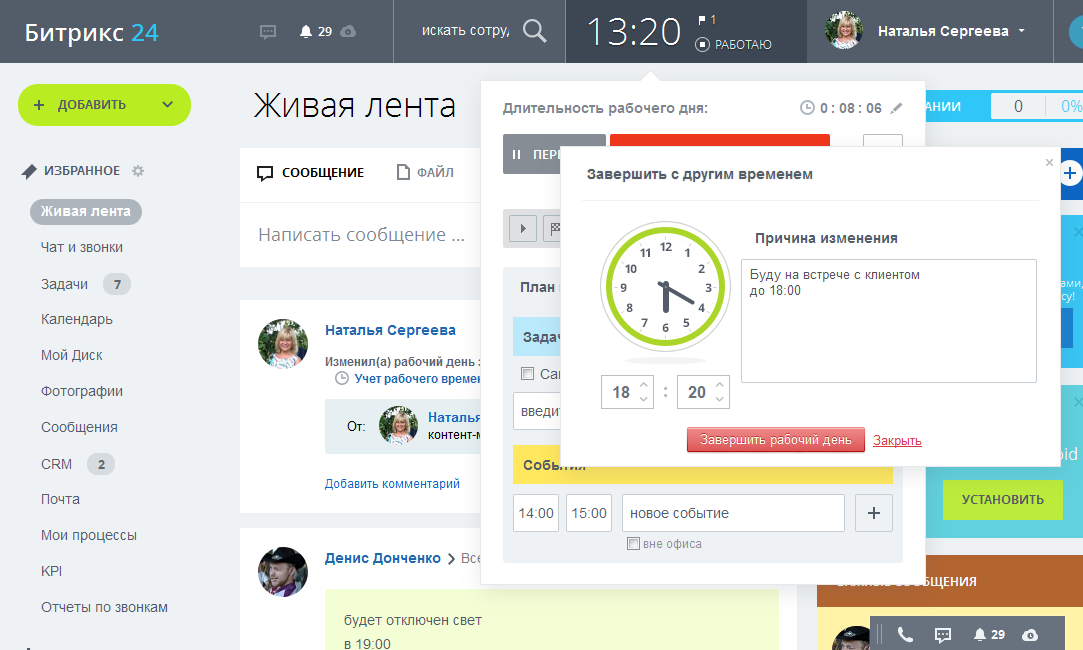Click the notifications bell in top header
The height and width of the screenshot is (650, 1083).
306,31
